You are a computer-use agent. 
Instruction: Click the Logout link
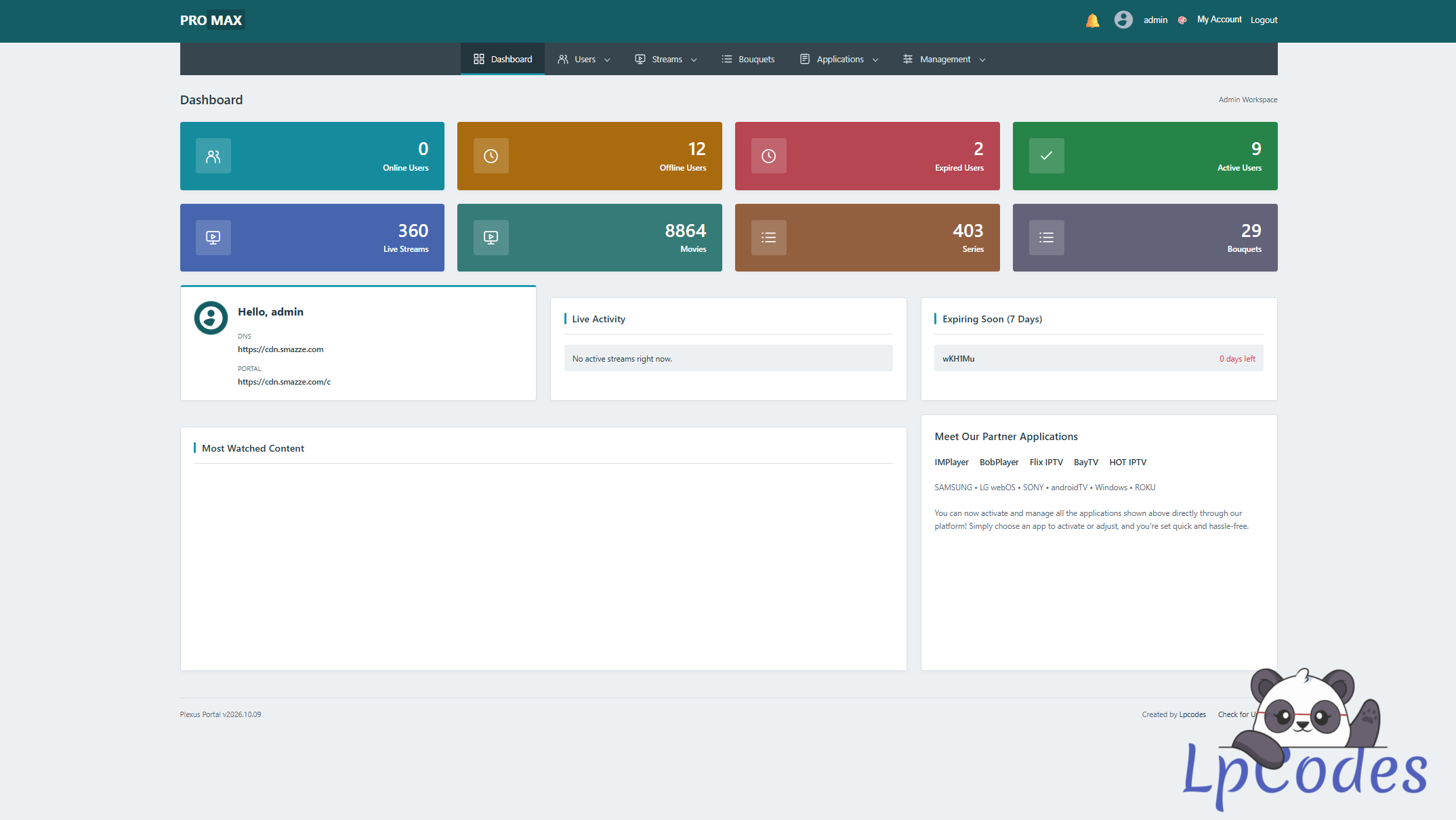pos(1264,20)
